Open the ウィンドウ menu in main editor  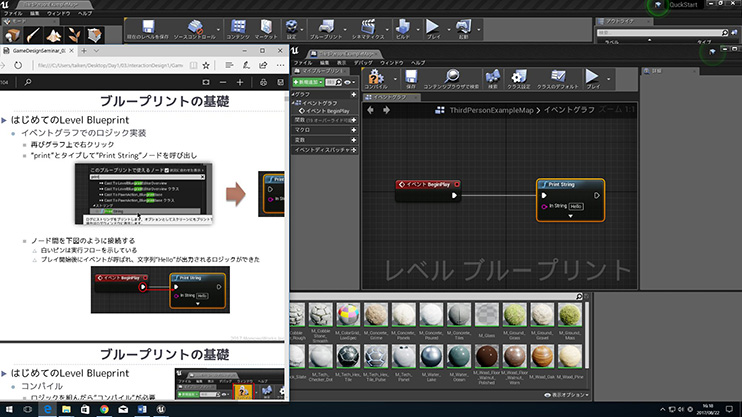pyautogui.click(x=58, y=13)
